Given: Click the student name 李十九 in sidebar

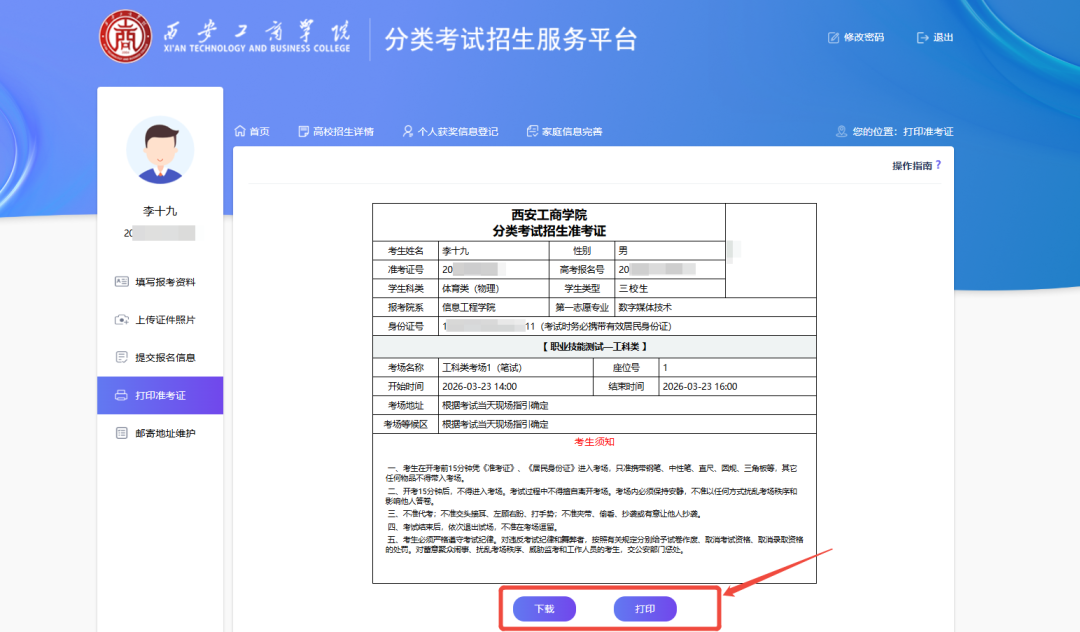Looking at the screenshot, I should point(159,211).
